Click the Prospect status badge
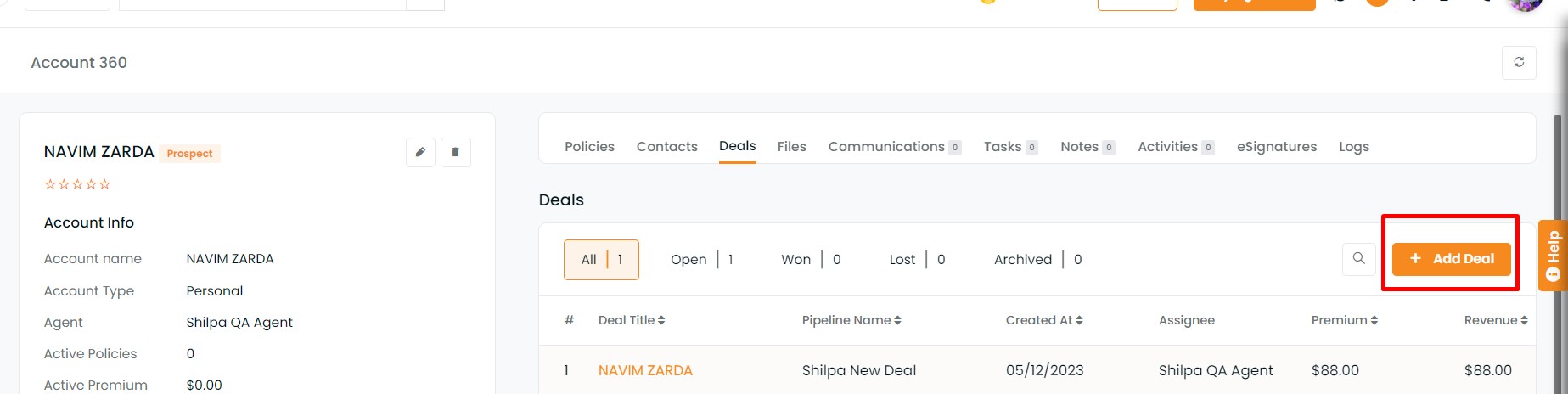The image size is (1568, 394). pos(189,154)
